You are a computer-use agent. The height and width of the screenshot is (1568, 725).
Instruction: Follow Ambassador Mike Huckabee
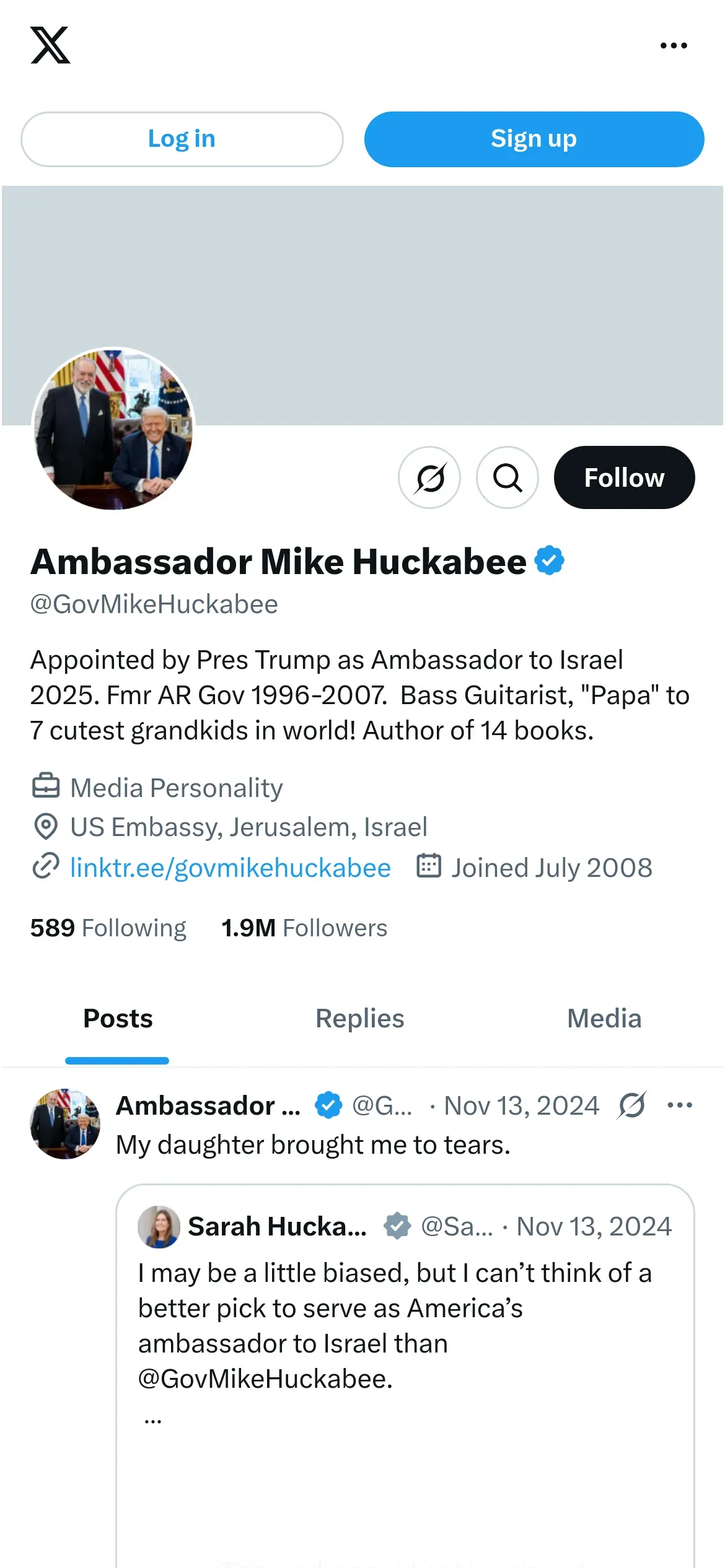pos(624,477)
